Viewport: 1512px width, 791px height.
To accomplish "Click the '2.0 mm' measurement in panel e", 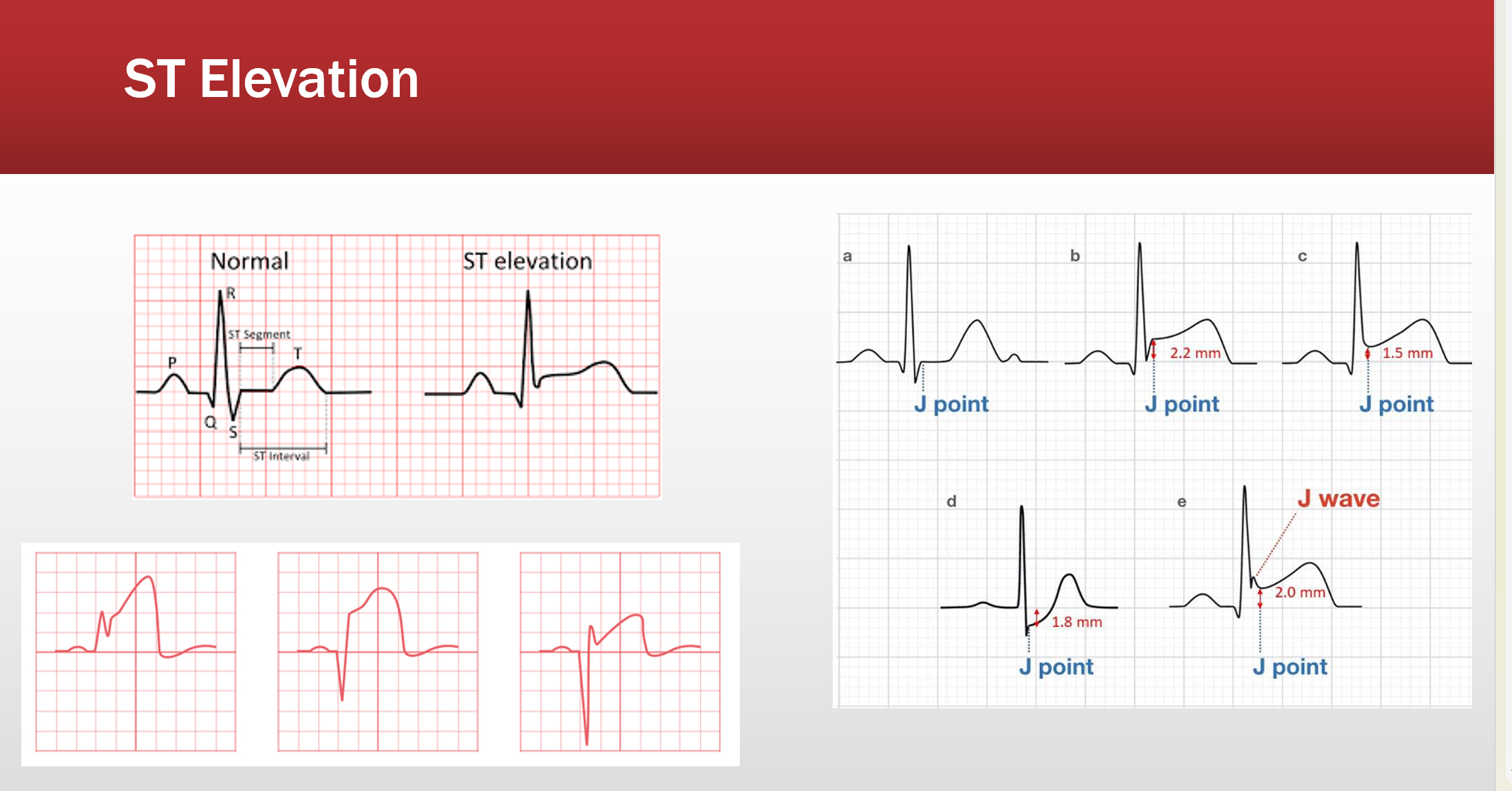I will click(1300, 593).
